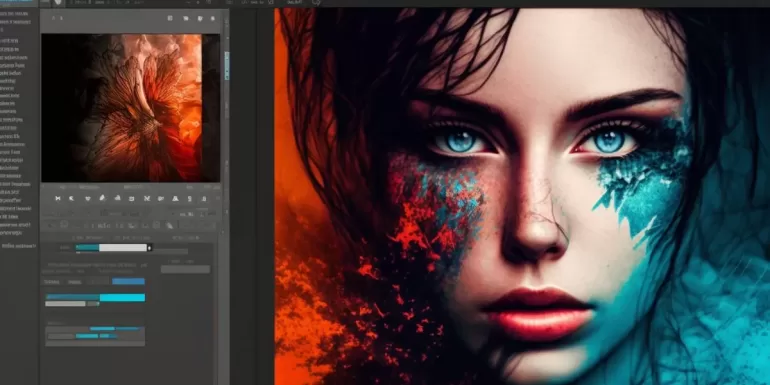Click the white section of the teal-and-white slider
This screenshot has height=385, width=770.
tap(123, 248)
